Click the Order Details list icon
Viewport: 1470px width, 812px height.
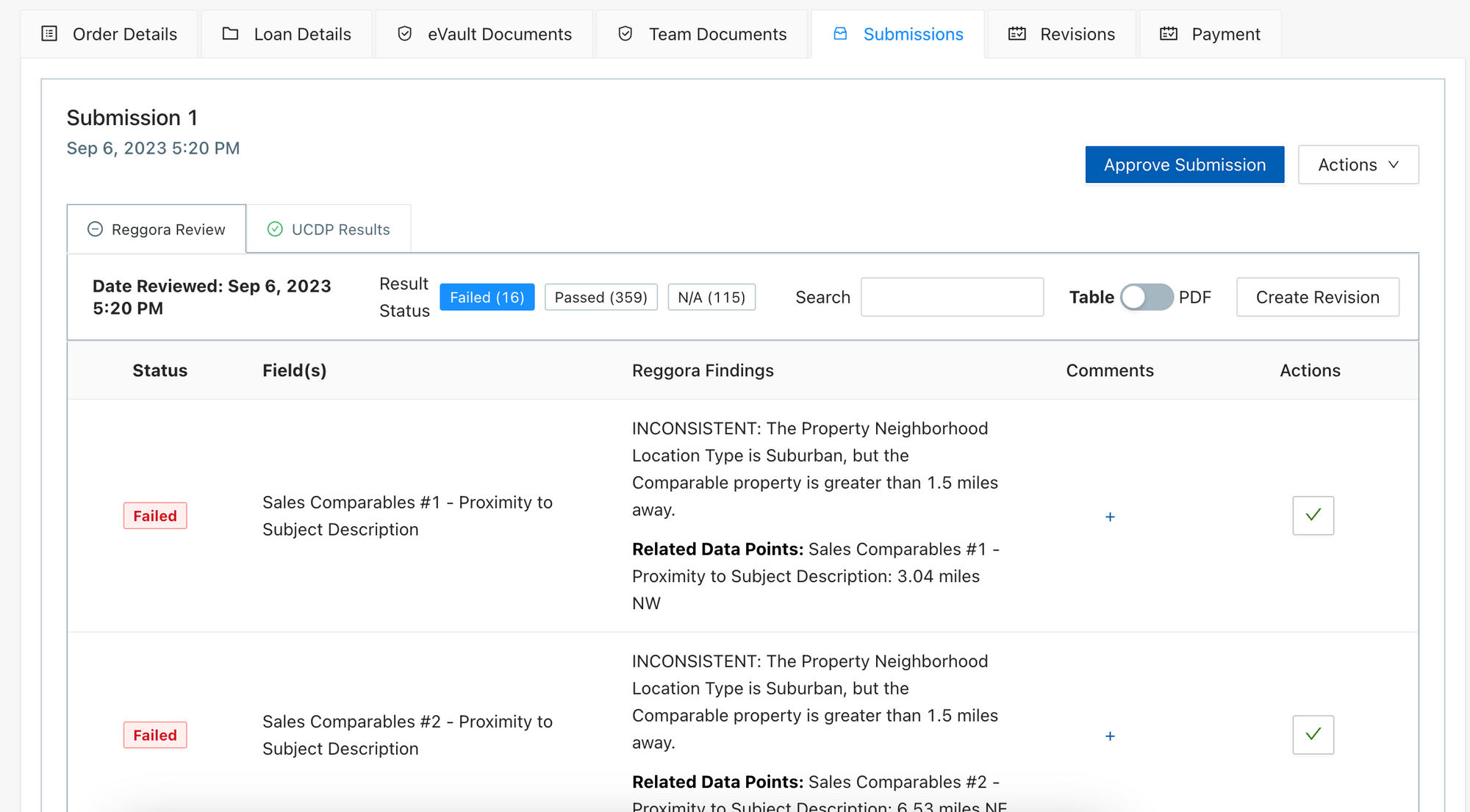tap(49, 34)
